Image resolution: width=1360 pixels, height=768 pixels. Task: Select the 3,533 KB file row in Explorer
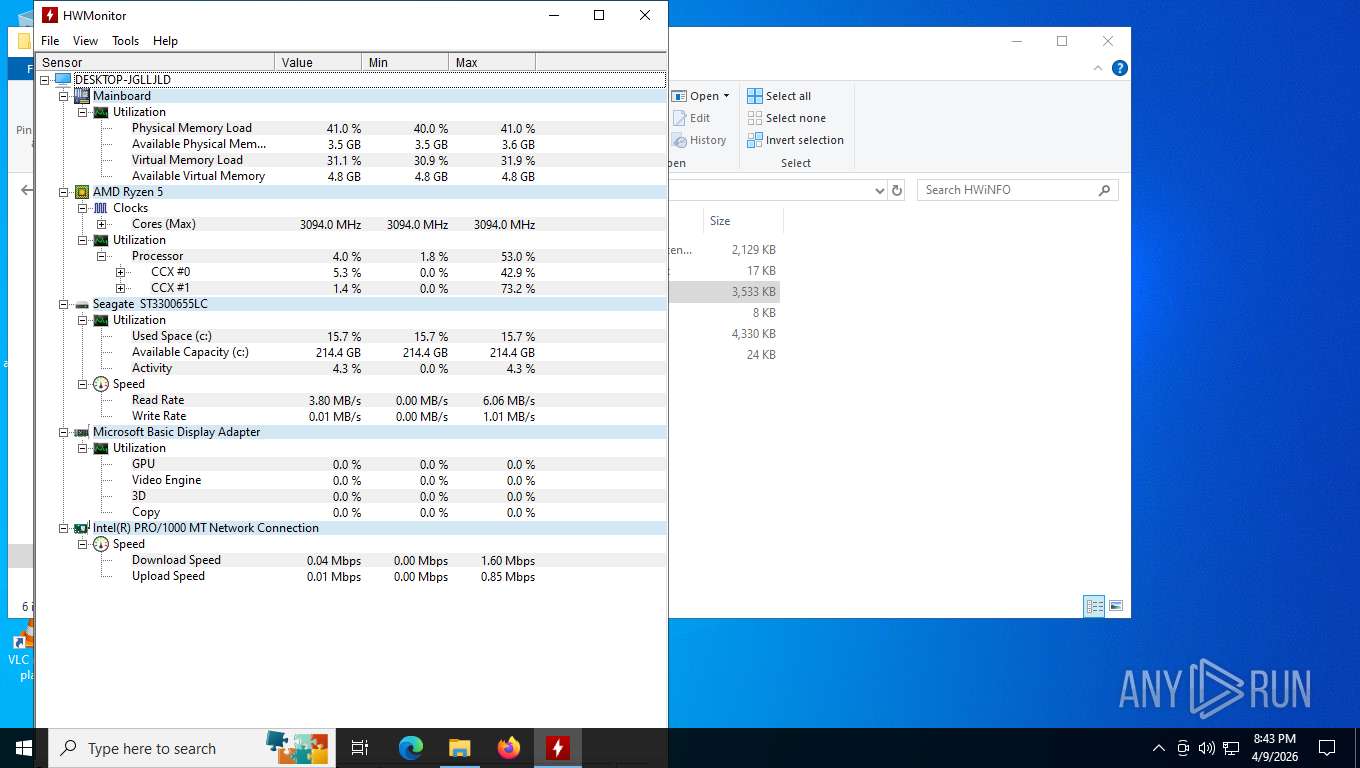(x=725, y=292)
